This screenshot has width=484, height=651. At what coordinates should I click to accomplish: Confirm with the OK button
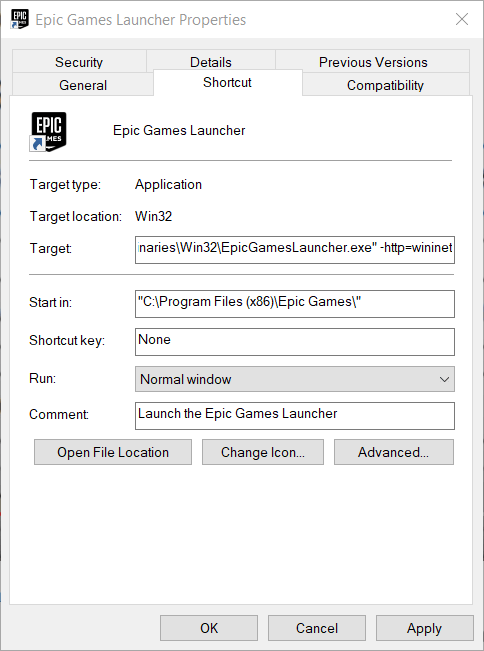[x=209, y=628]
